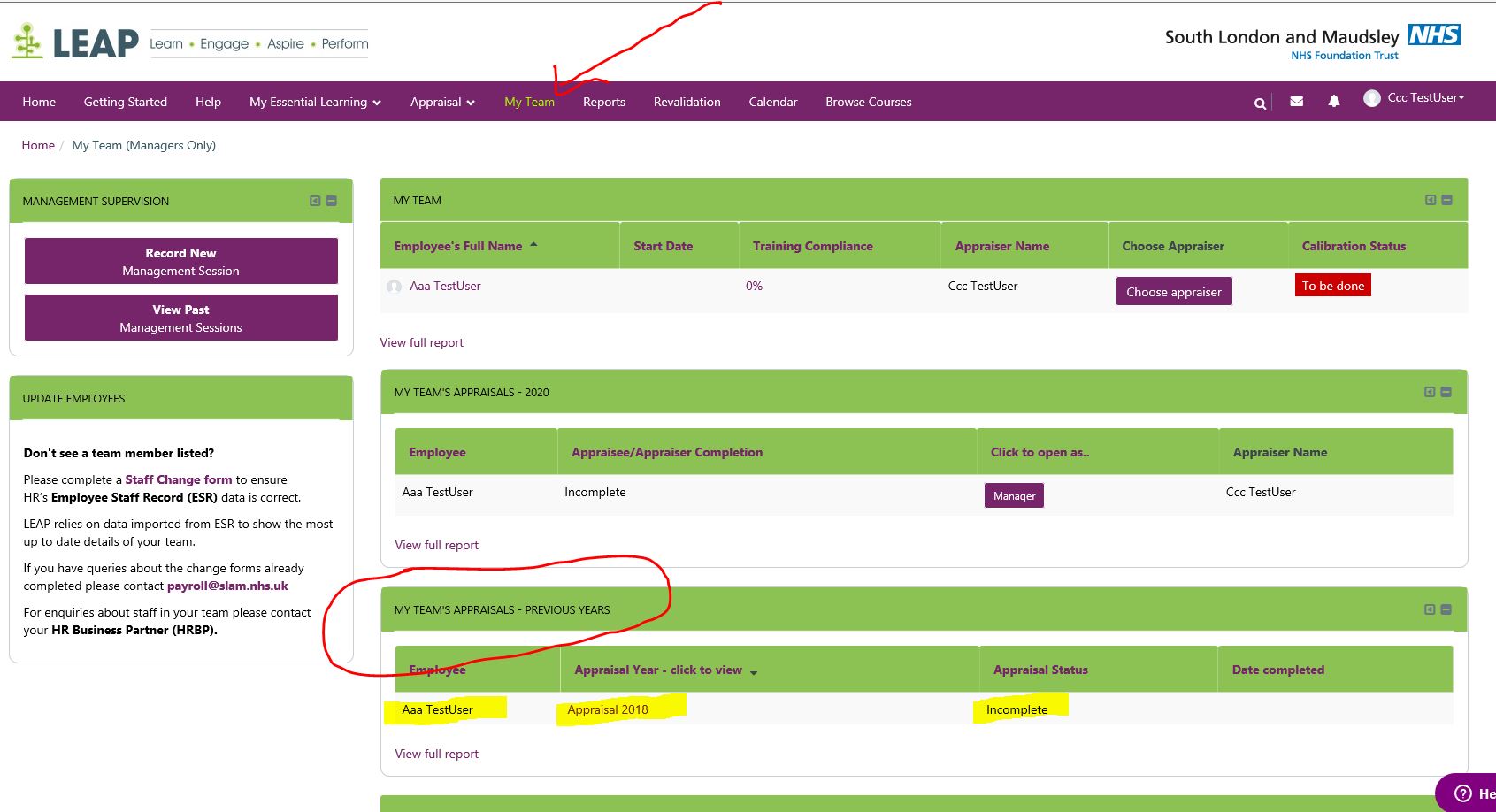Open the messages envelope icon
Viewport: 1496px width, 812px height.
point(1296,102)
